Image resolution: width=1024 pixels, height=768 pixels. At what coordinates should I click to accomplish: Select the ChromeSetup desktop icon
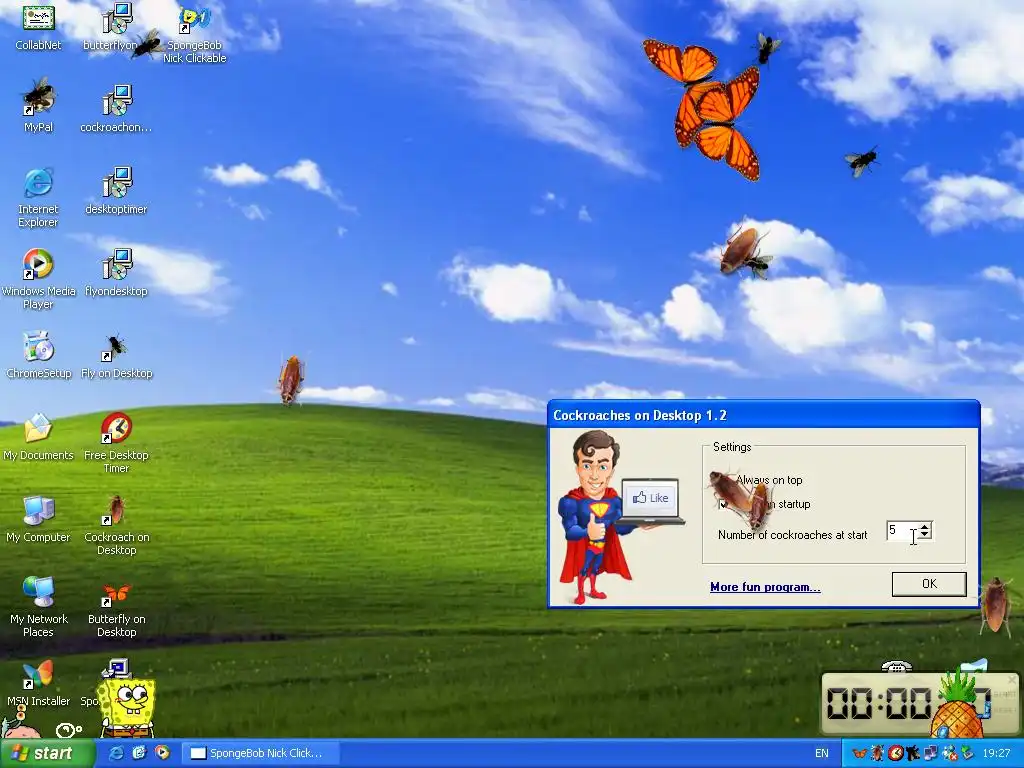39,355
